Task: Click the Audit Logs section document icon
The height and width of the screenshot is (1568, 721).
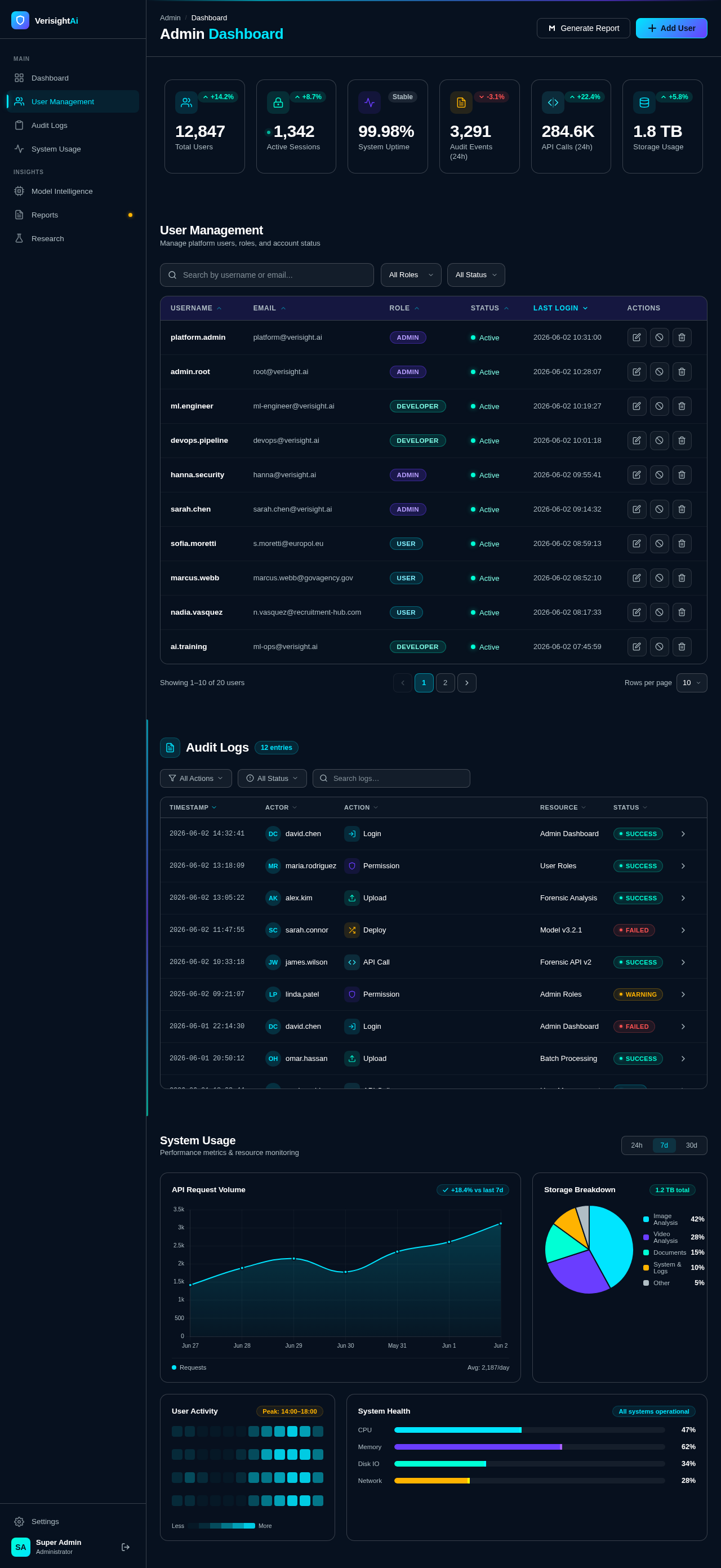Action: click(x=170, y=748)
